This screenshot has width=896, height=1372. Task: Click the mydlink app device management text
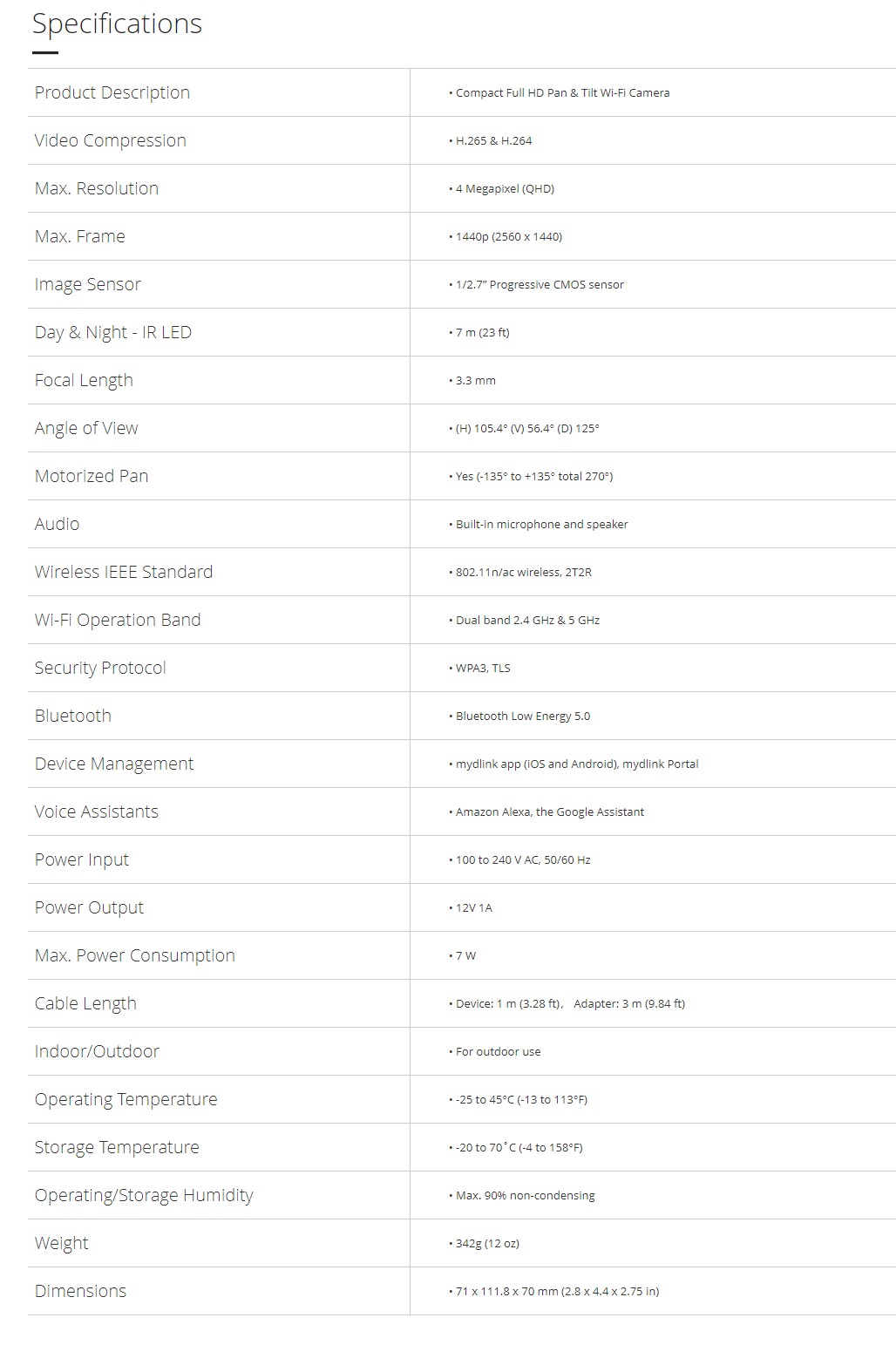click(x=577, y=764)
